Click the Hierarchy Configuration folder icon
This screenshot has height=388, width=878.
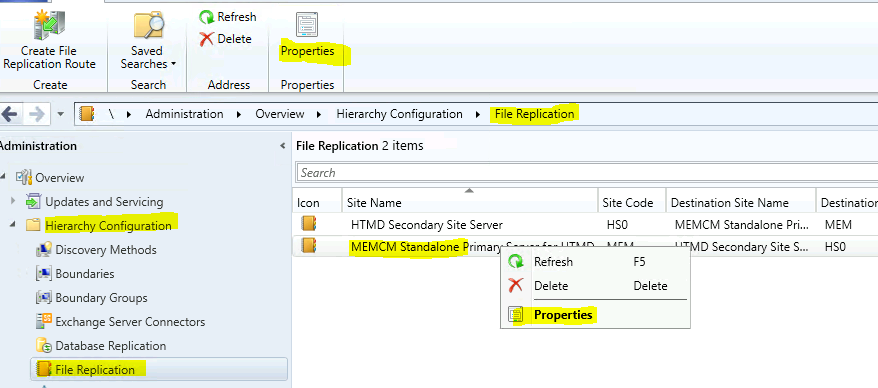pyautogui.click(x=34, y=226)
